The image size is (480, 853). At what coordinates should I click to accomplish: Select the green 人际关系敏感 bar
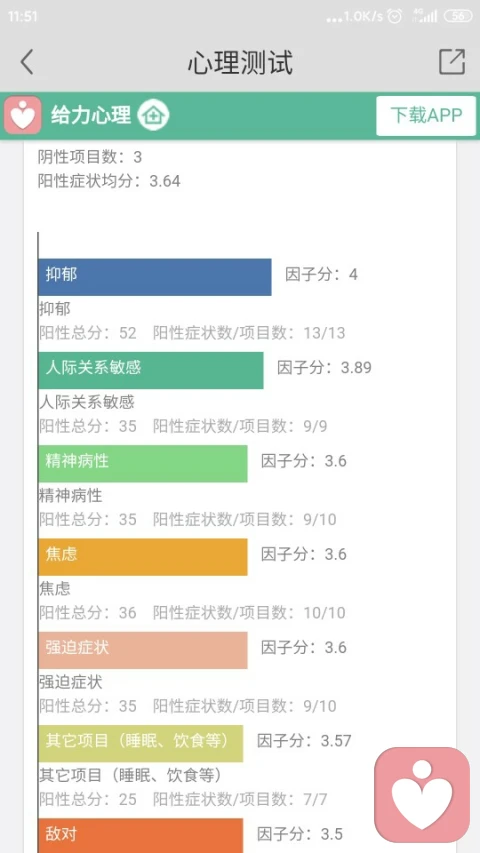pos(151,370)
